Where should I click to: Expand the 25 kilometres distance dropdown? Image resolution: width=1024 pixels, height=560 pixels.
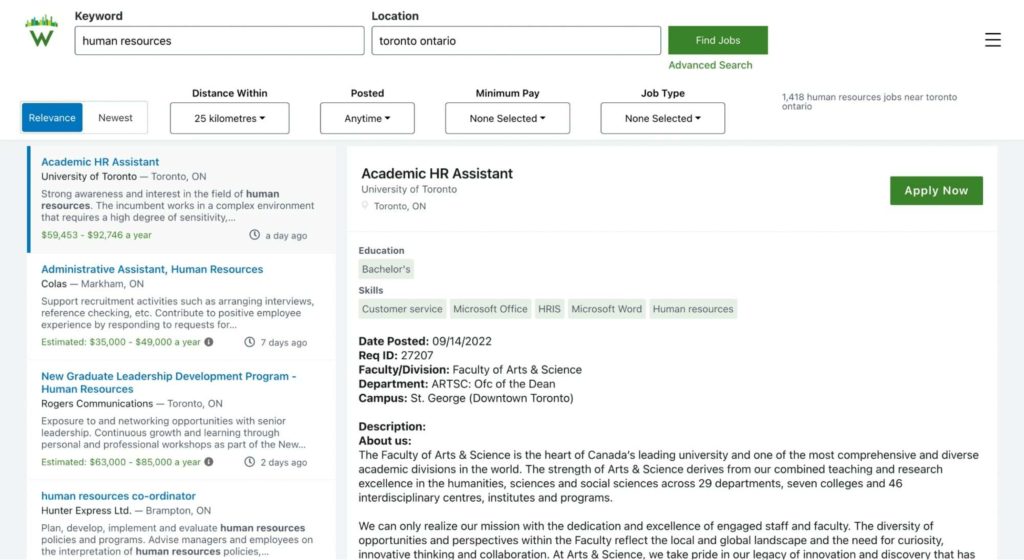click(x=230, y=118)
